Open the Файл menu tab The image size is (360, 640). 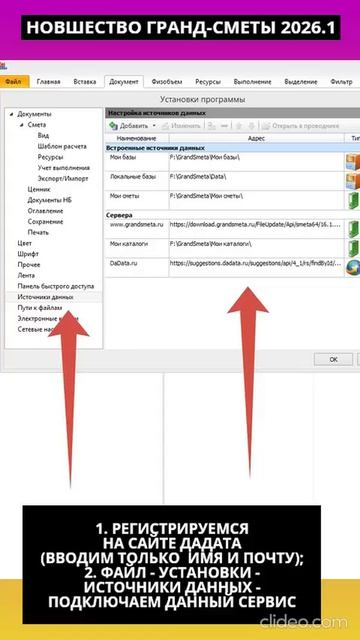pos(14,82)
